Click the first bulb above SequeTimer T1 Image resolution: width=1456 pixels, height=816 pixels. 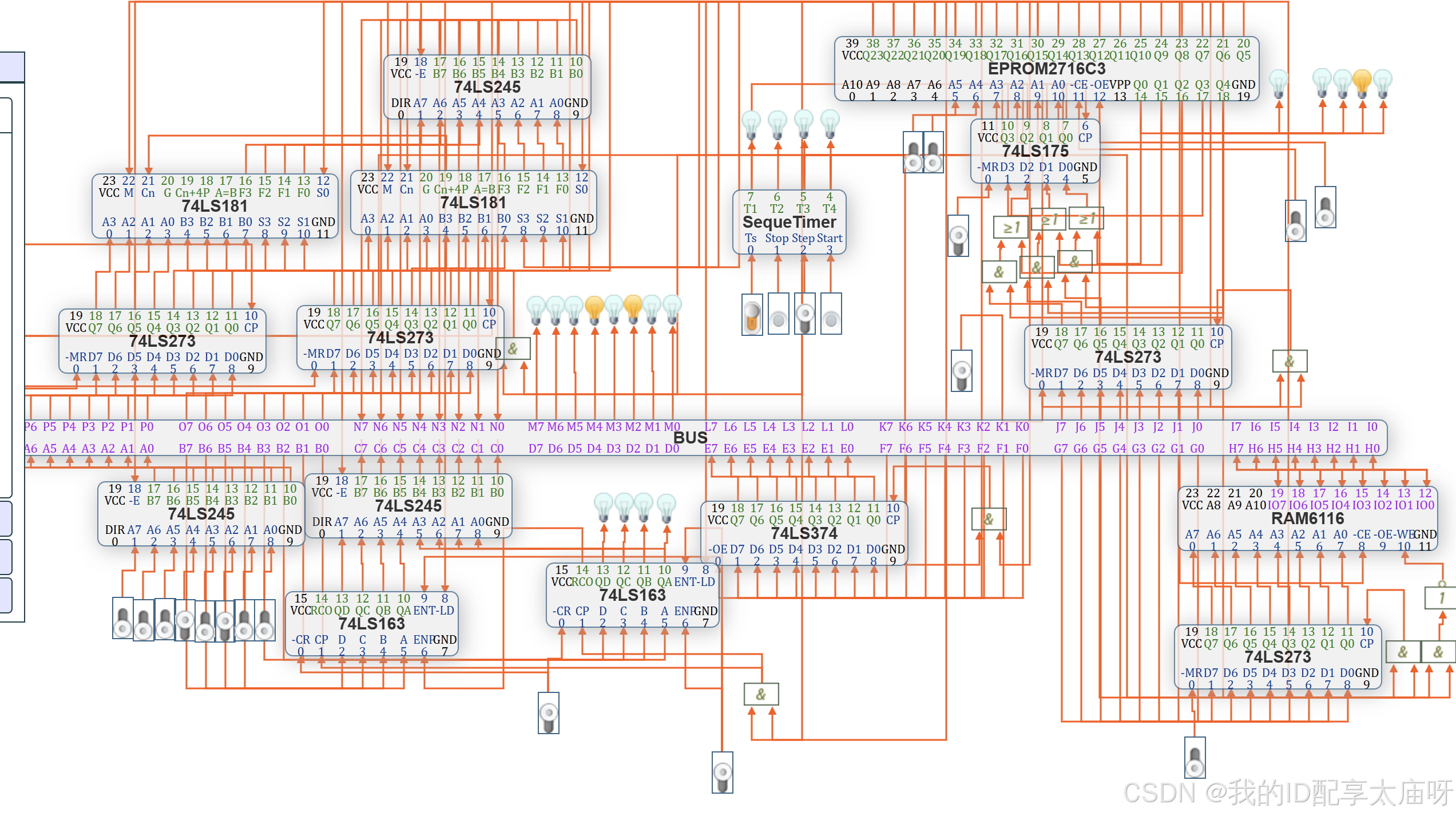pos(751,124)
